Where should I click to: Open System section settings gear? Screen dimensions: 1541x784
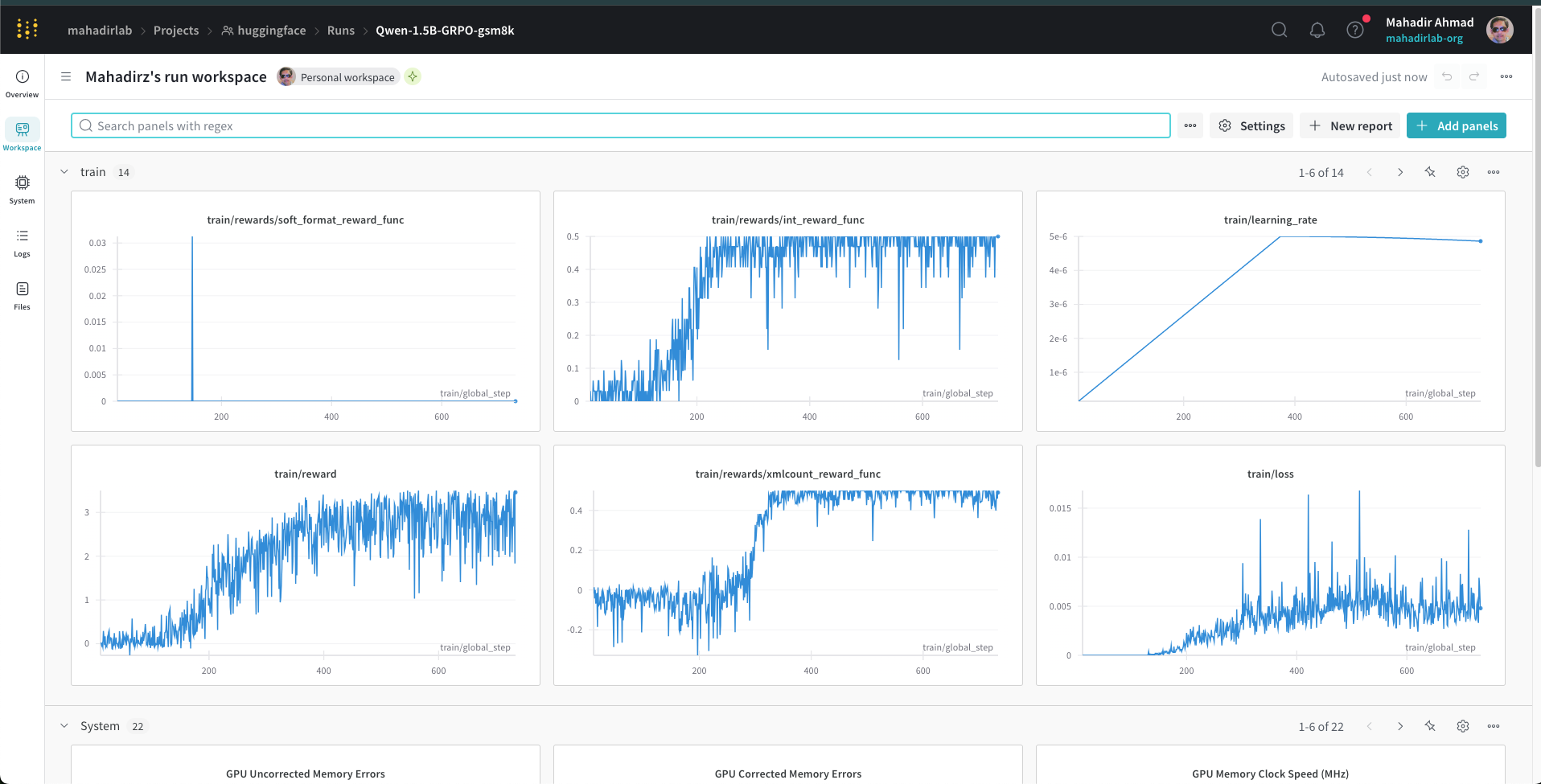(x=1463, y=726)
